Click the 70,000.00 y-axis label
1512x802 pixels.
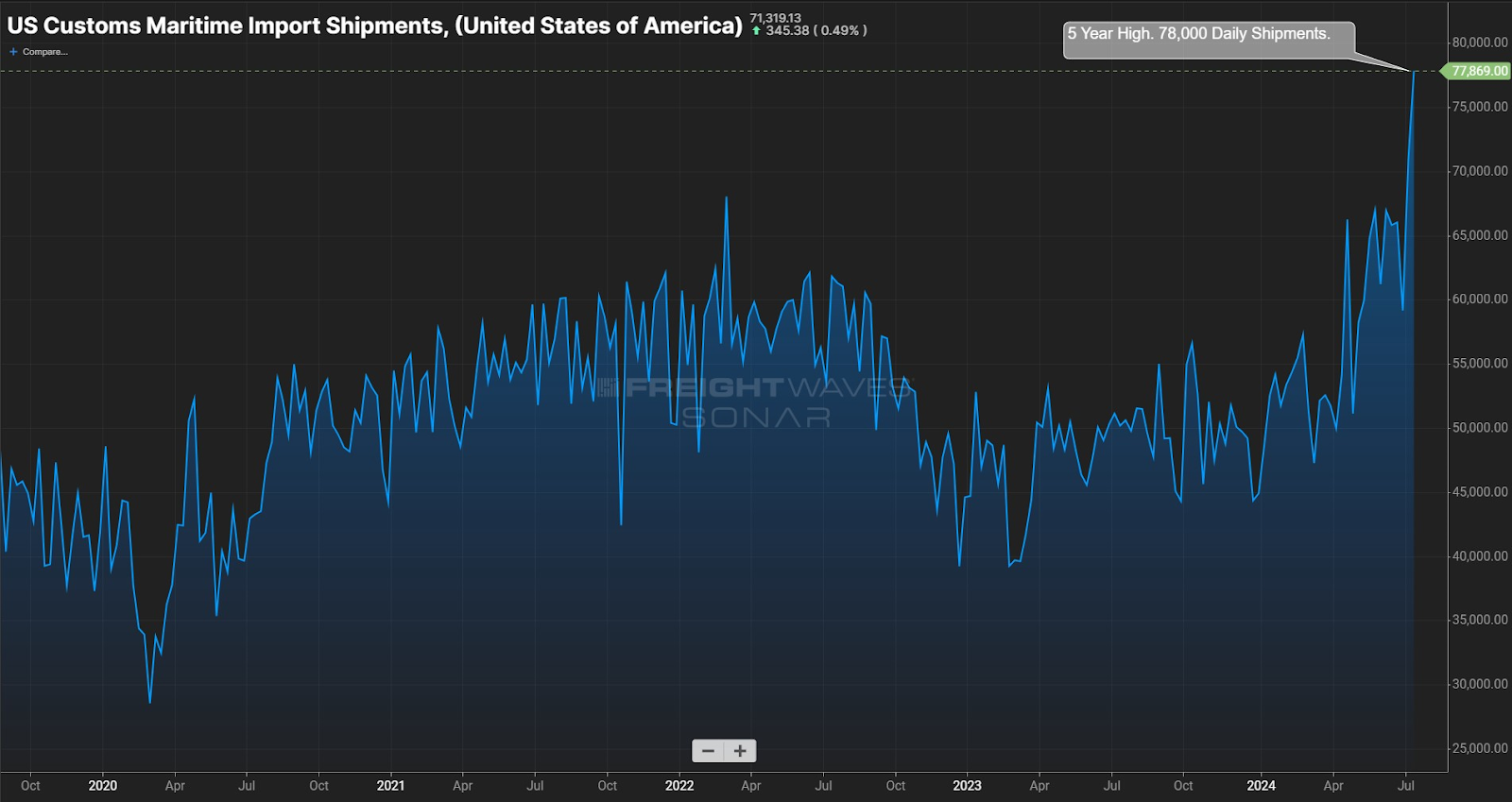coord(1480,171)
